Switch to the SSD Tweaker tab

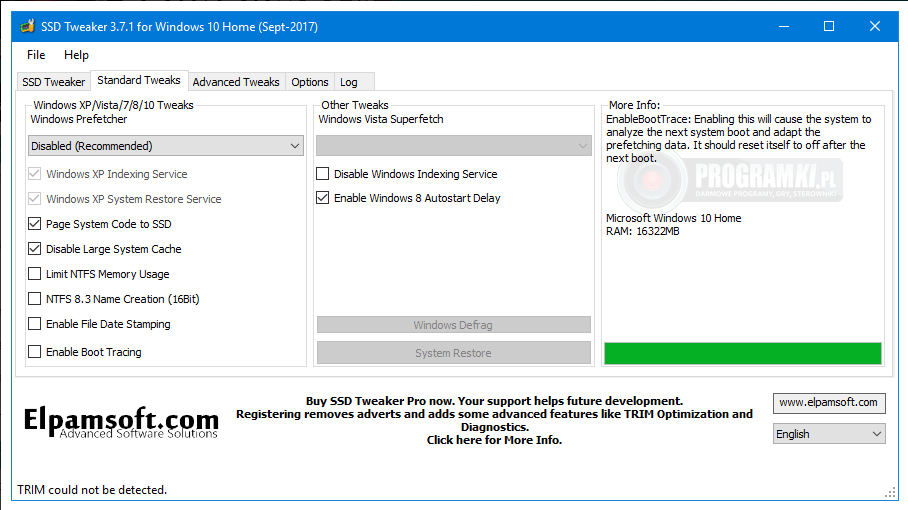(53, 82)
